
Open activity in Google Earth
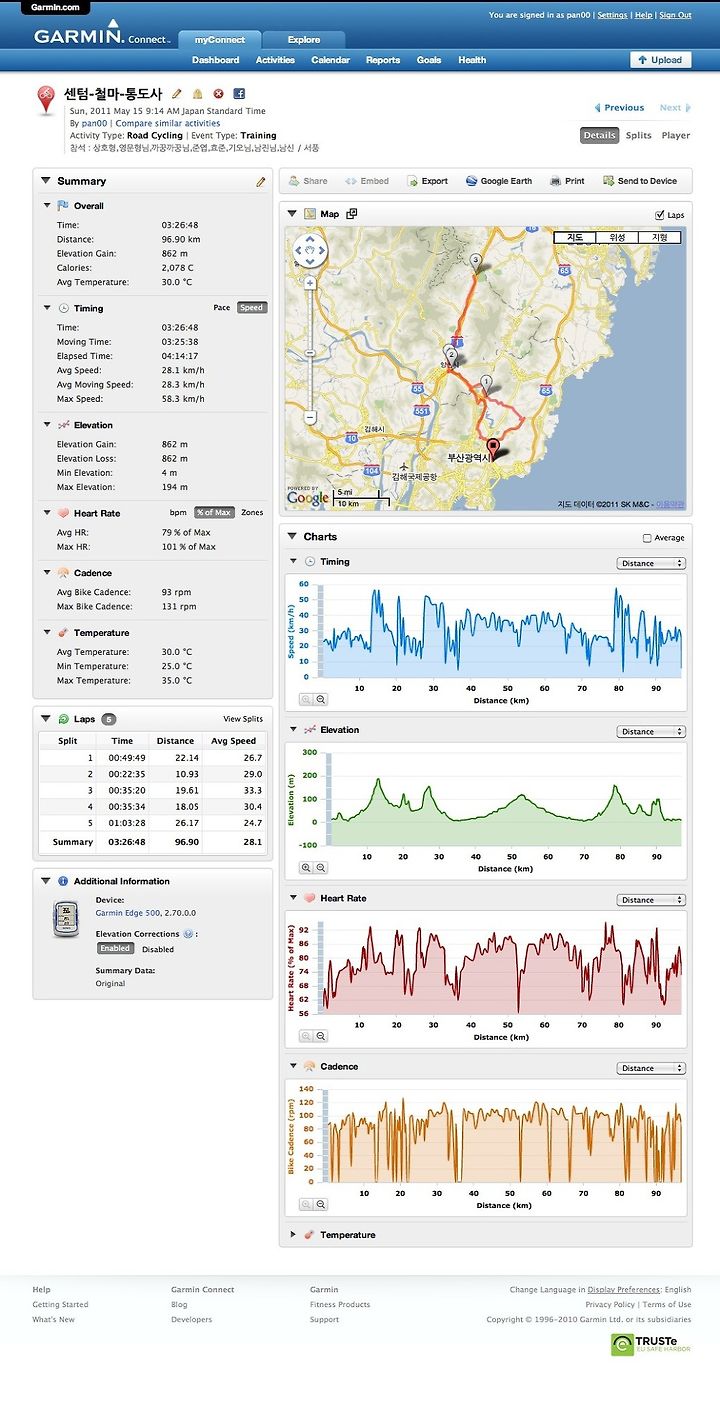(x=499, y=181)
